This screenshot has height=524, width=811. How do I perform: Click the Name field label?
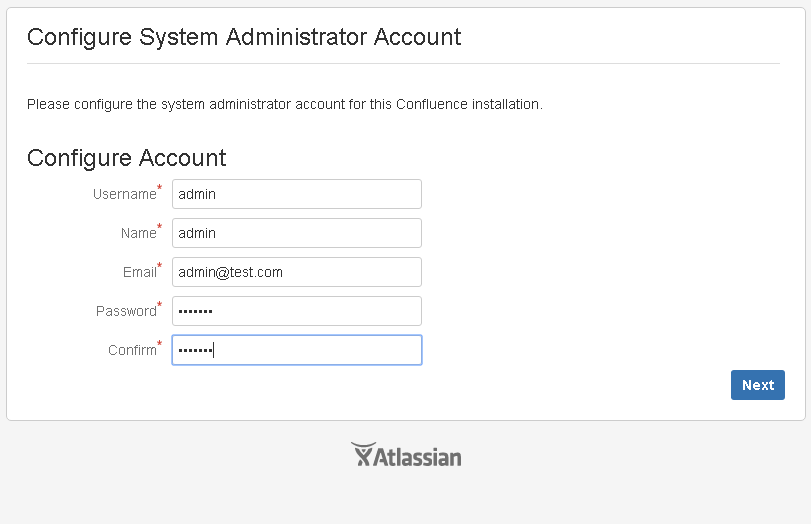(x=139, y=233)
